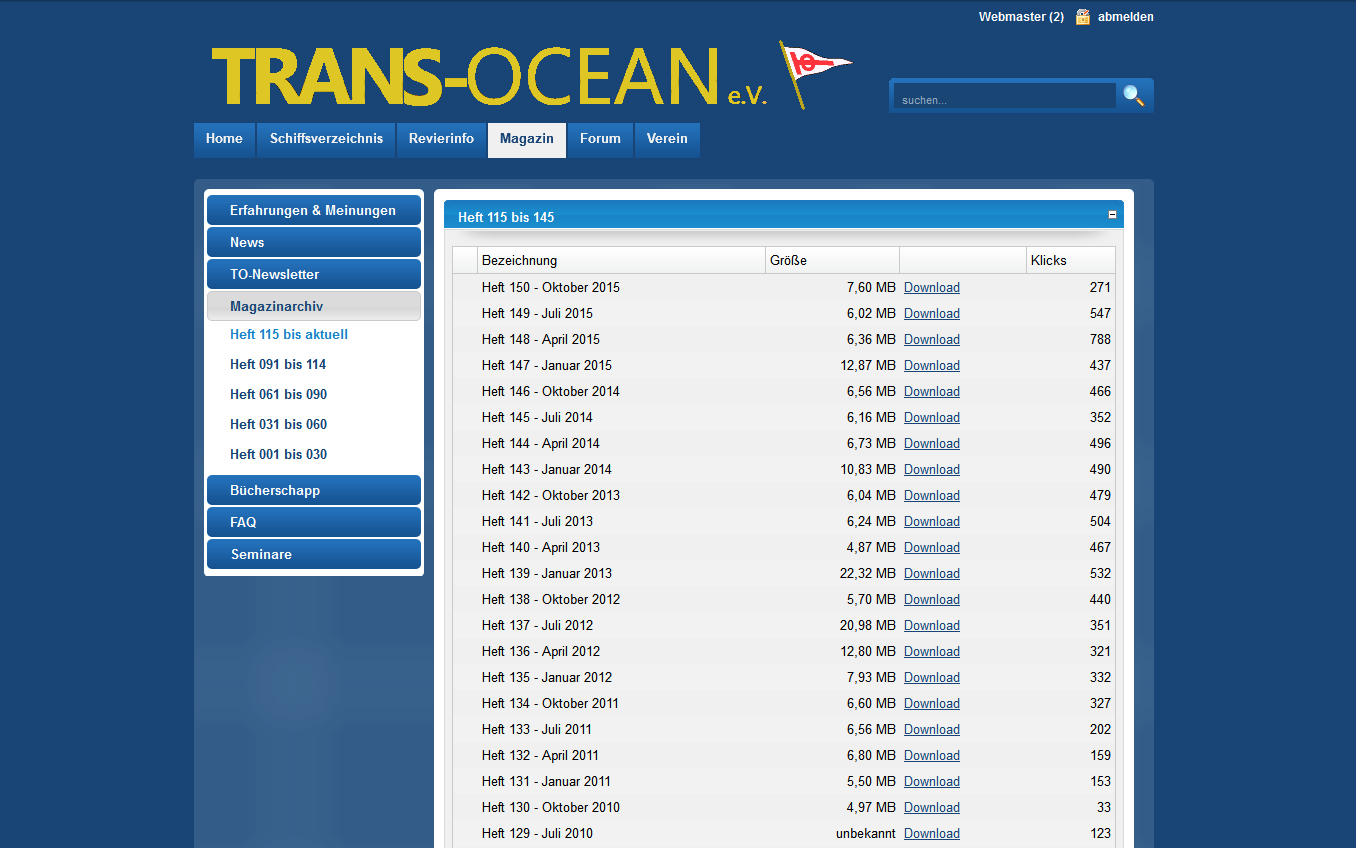Screen dimensions: 1356x848
Task: Open the Magazin tab
Action: tap(527, 139)
